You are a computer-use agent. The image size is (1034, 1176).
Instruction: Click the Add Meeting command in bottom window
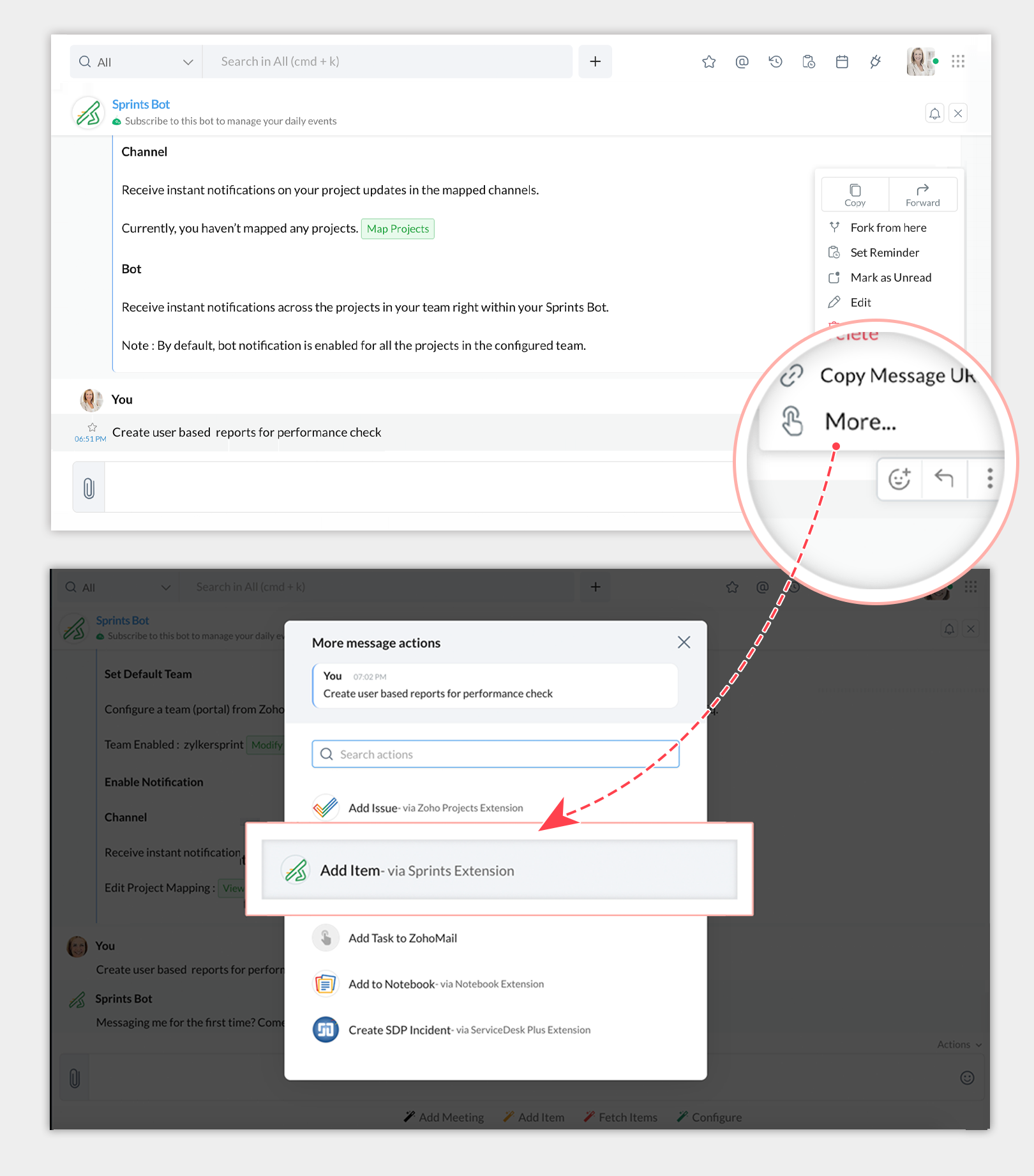pyautogui.click(x=444, y=1117)
